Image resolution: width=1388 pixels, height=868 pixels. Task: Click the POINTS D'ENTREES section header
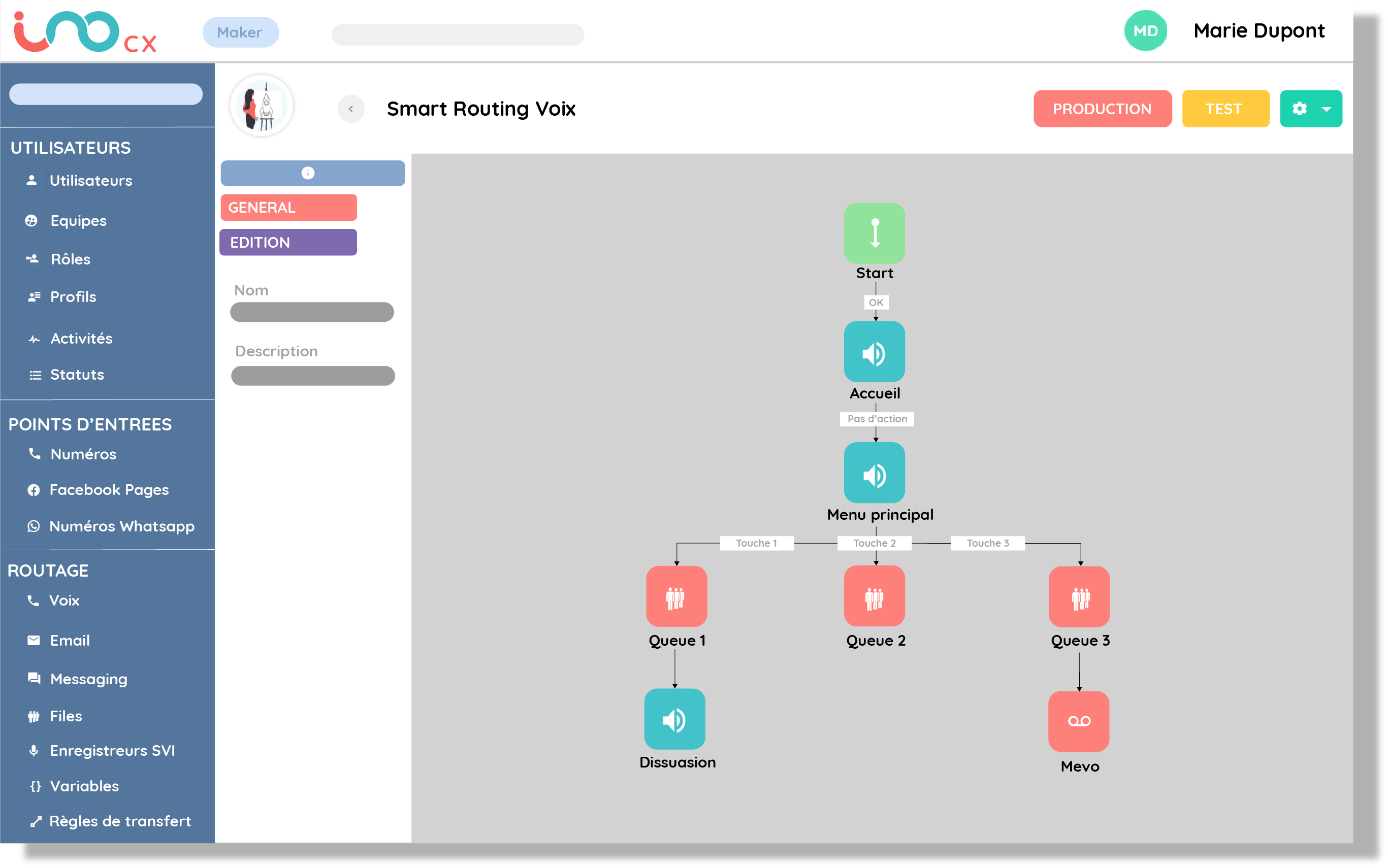click(x=90, y=424)
